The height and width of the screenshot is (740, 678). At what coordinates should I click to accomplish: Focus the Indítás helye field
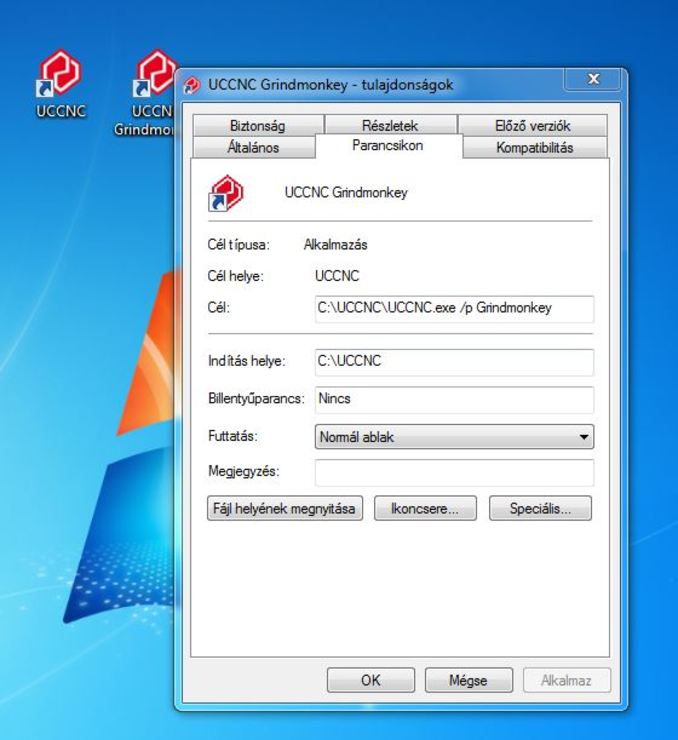point(454,362)
